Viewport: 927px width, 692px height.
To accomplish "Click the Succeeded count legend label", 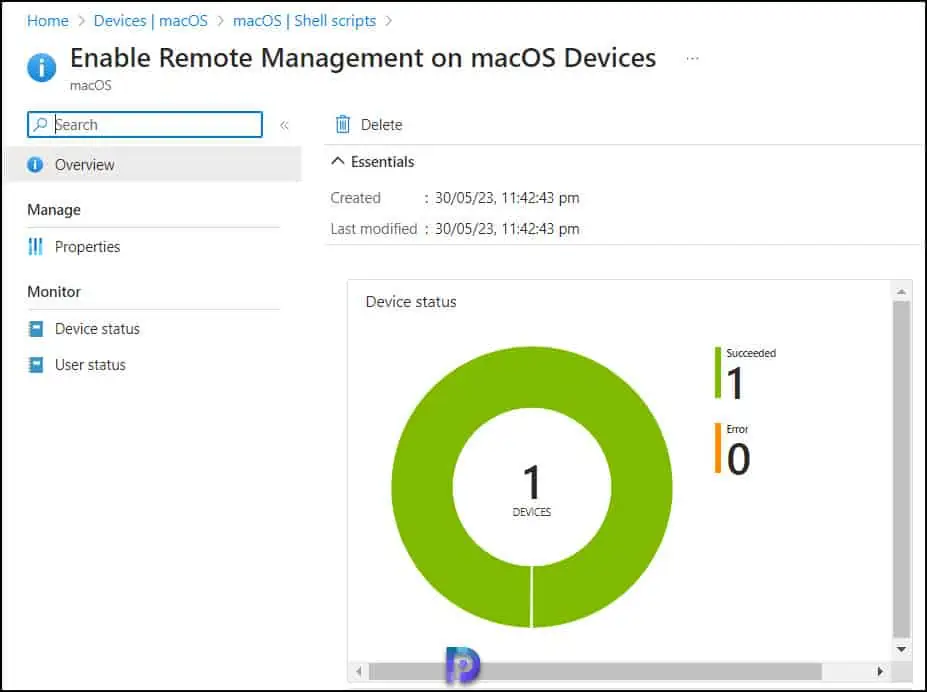I will point(751,353).
